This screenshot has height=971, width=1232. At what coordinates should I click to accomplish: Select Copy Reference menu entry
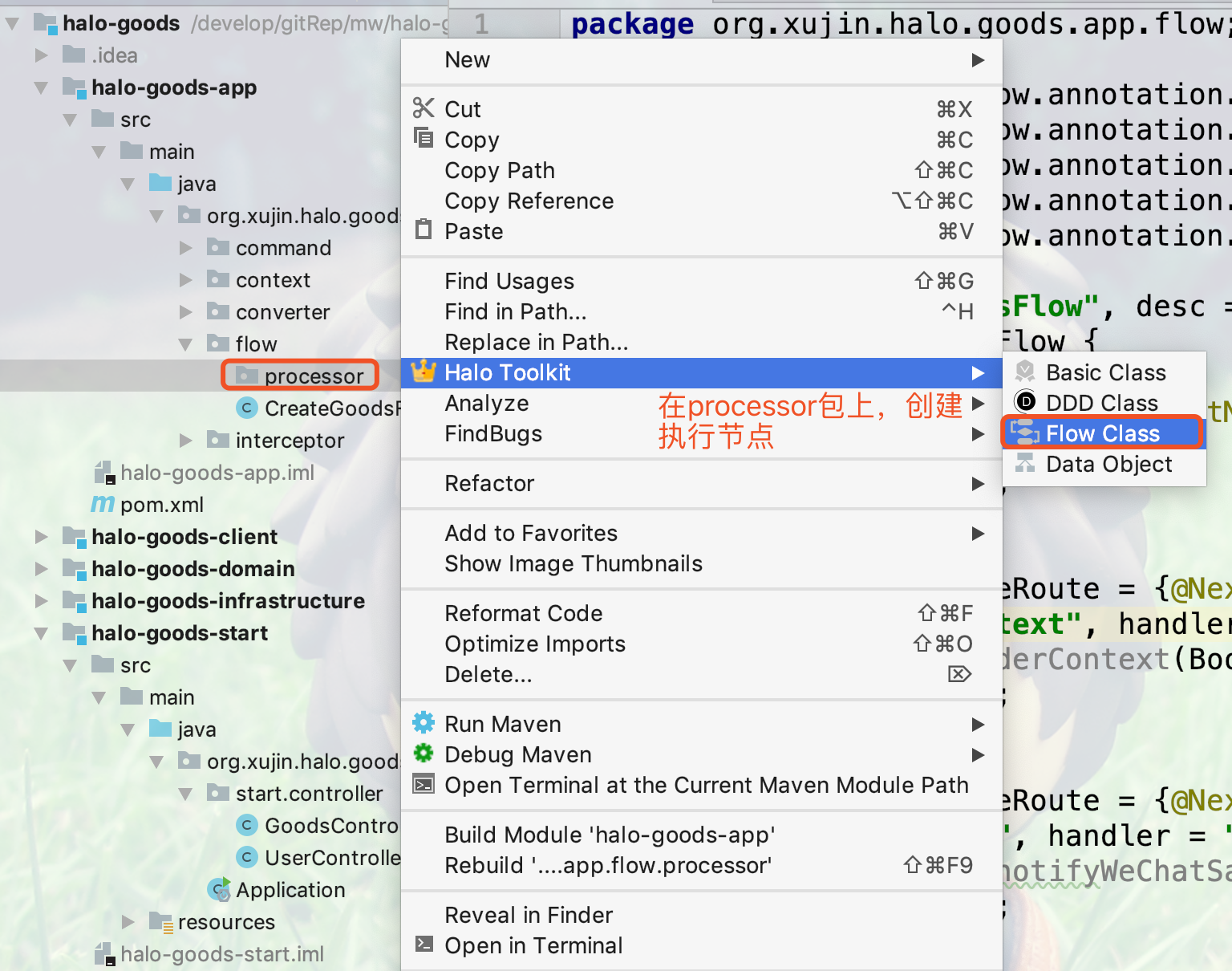(702, 201)
